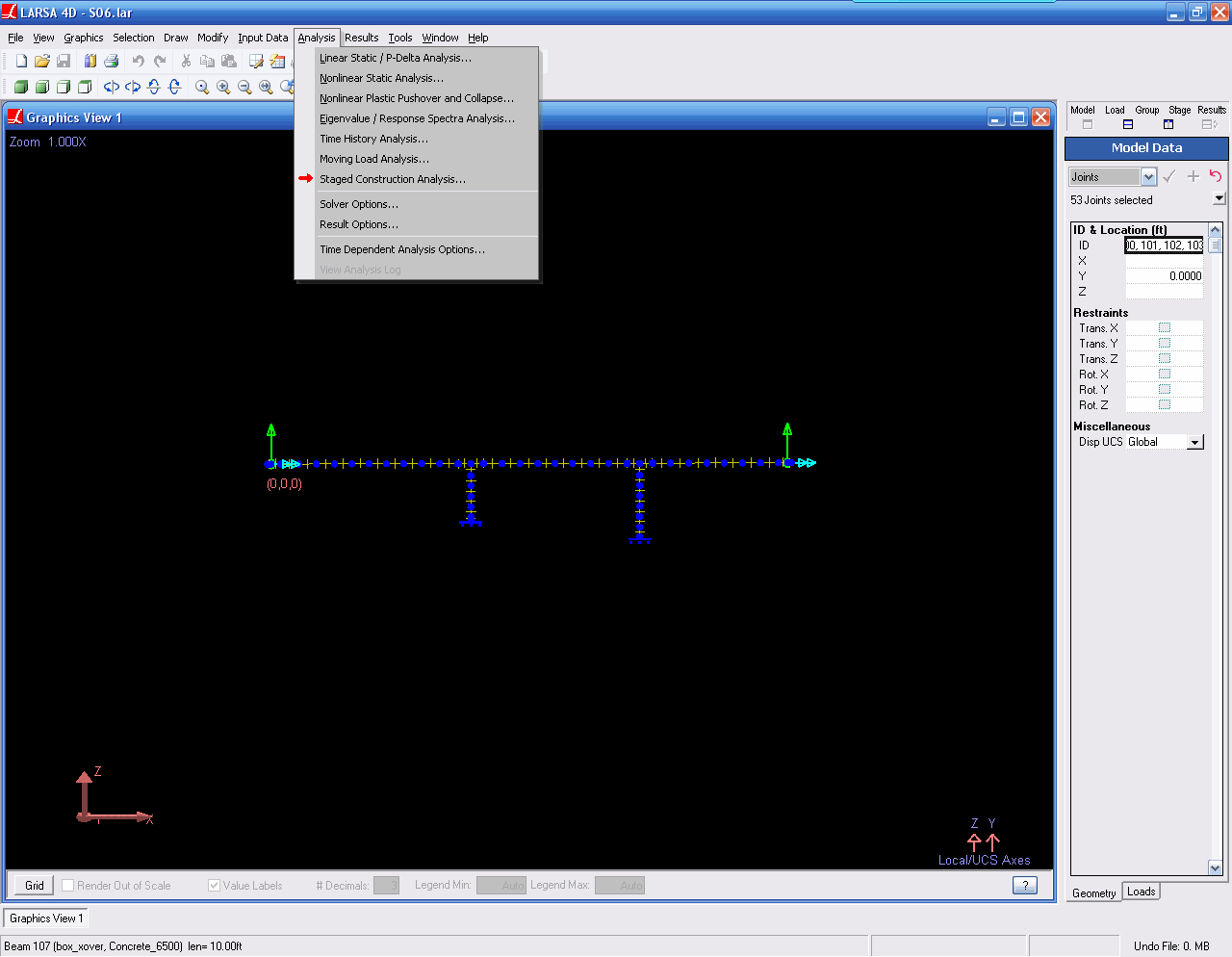Image resolution: width=1232 pixels, height=957 pixels.
Task: Click the plus add icon in Model Data
Action: [x=1193, y=176]
